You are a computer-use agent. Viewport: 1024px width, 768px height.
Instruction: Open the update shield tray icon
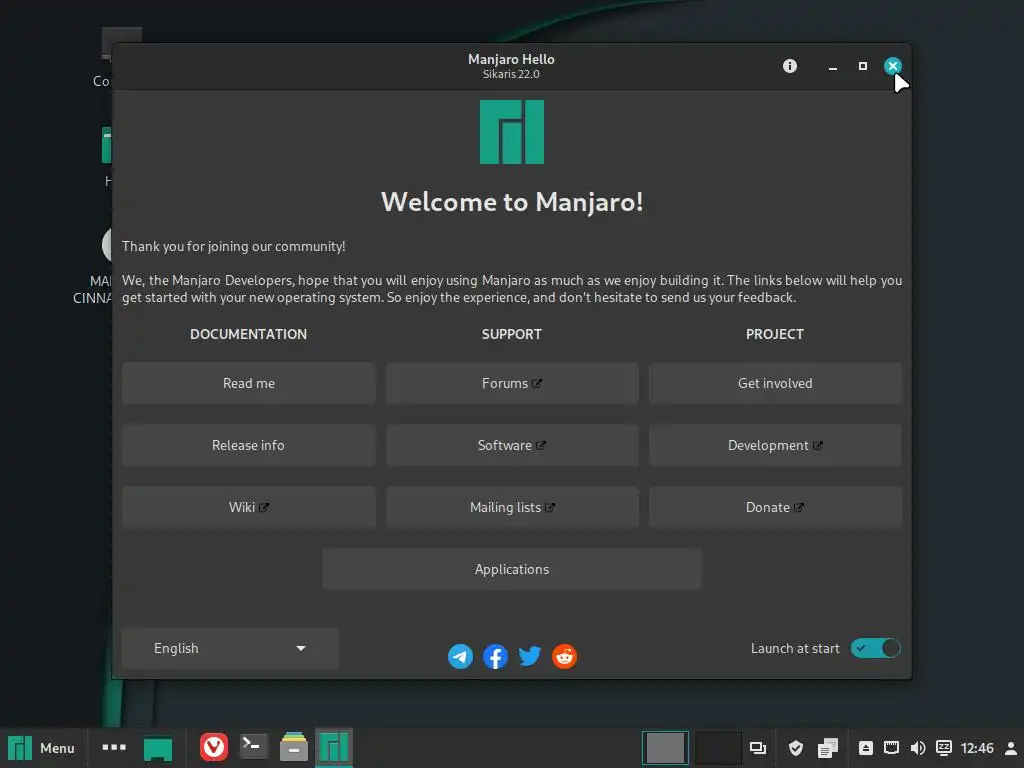coord(795,748)
